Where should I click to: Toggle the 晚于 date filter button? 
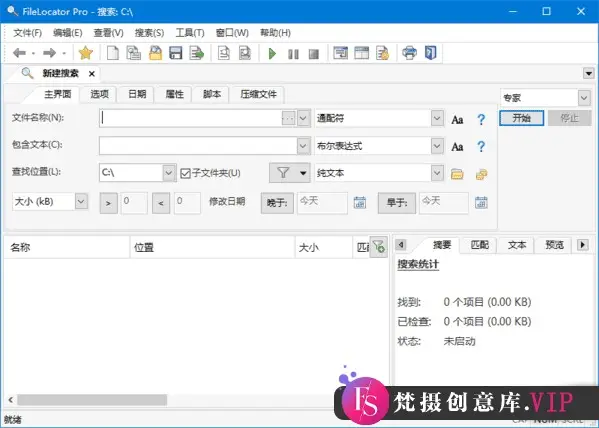[x=277, y=203]
